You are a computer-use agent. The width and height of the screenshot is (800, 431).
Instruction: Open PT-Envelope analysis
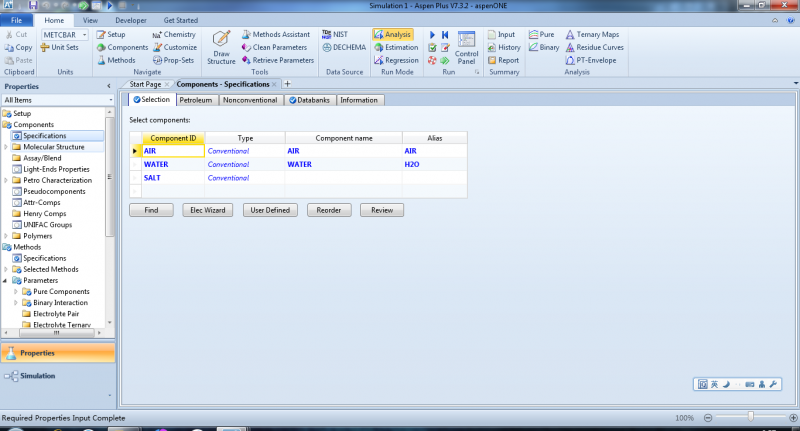click(x=591, y=60)
